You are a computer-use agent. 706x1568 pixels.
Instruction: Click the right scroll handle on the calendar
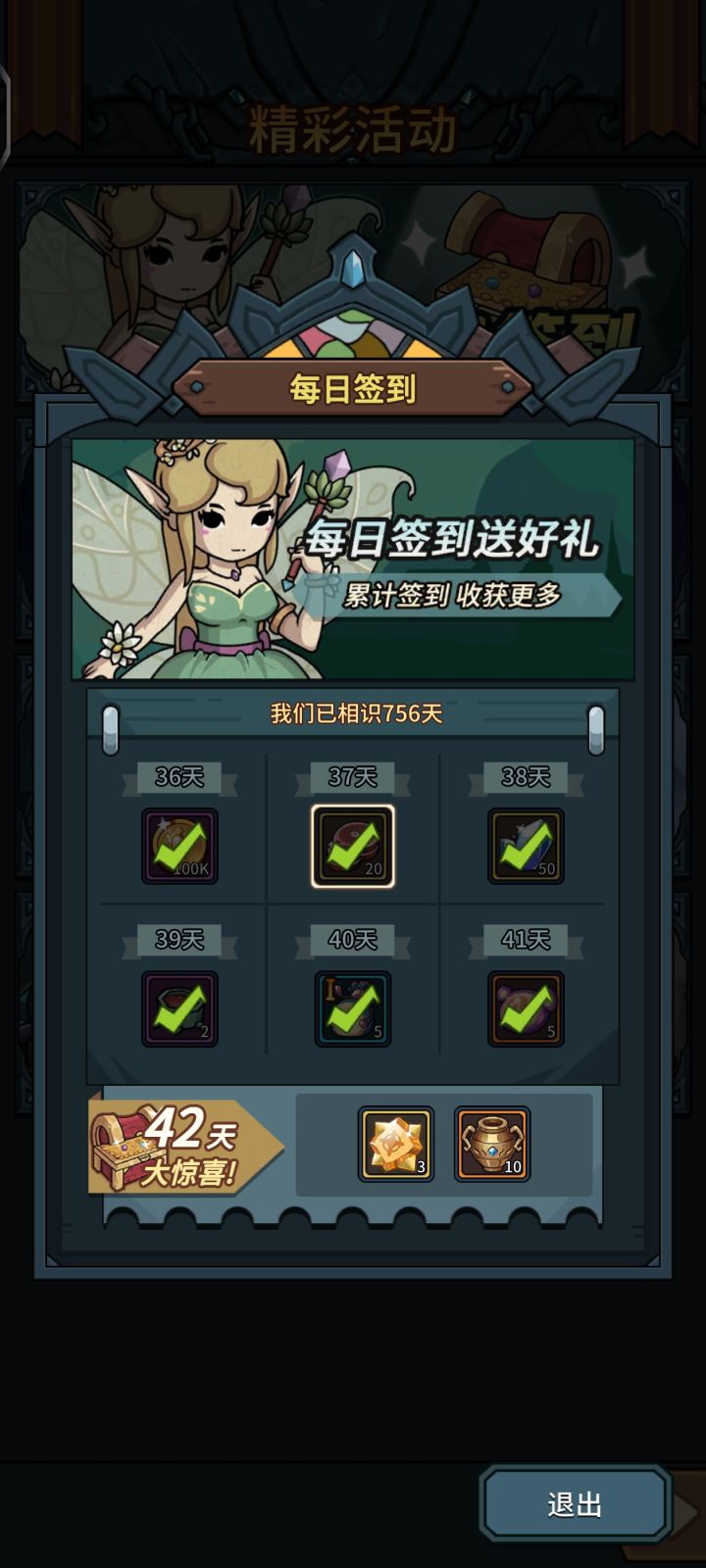[595, 730]
